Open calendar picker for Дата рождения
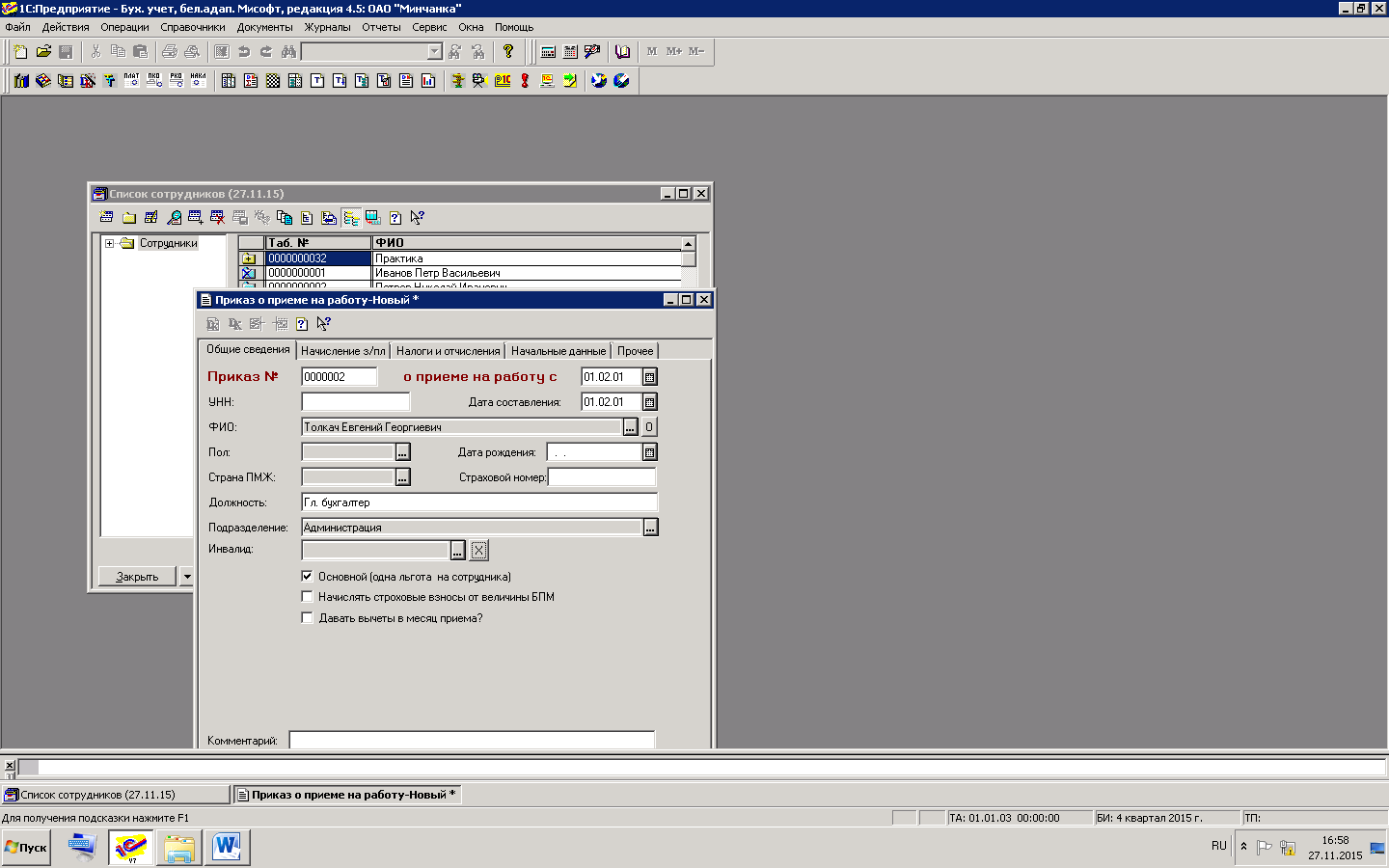This screenshot has height=868, width=1389. [650, 452]
